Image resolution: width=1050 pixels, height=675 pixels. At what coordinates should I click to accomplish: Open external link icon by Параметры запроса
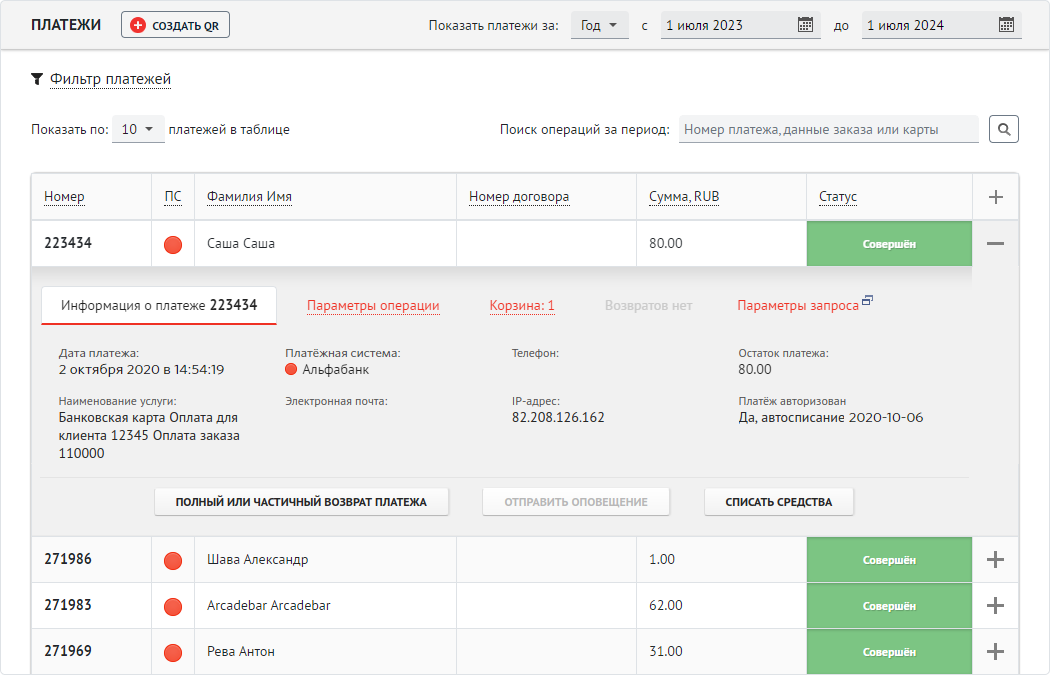coord(867,300)
